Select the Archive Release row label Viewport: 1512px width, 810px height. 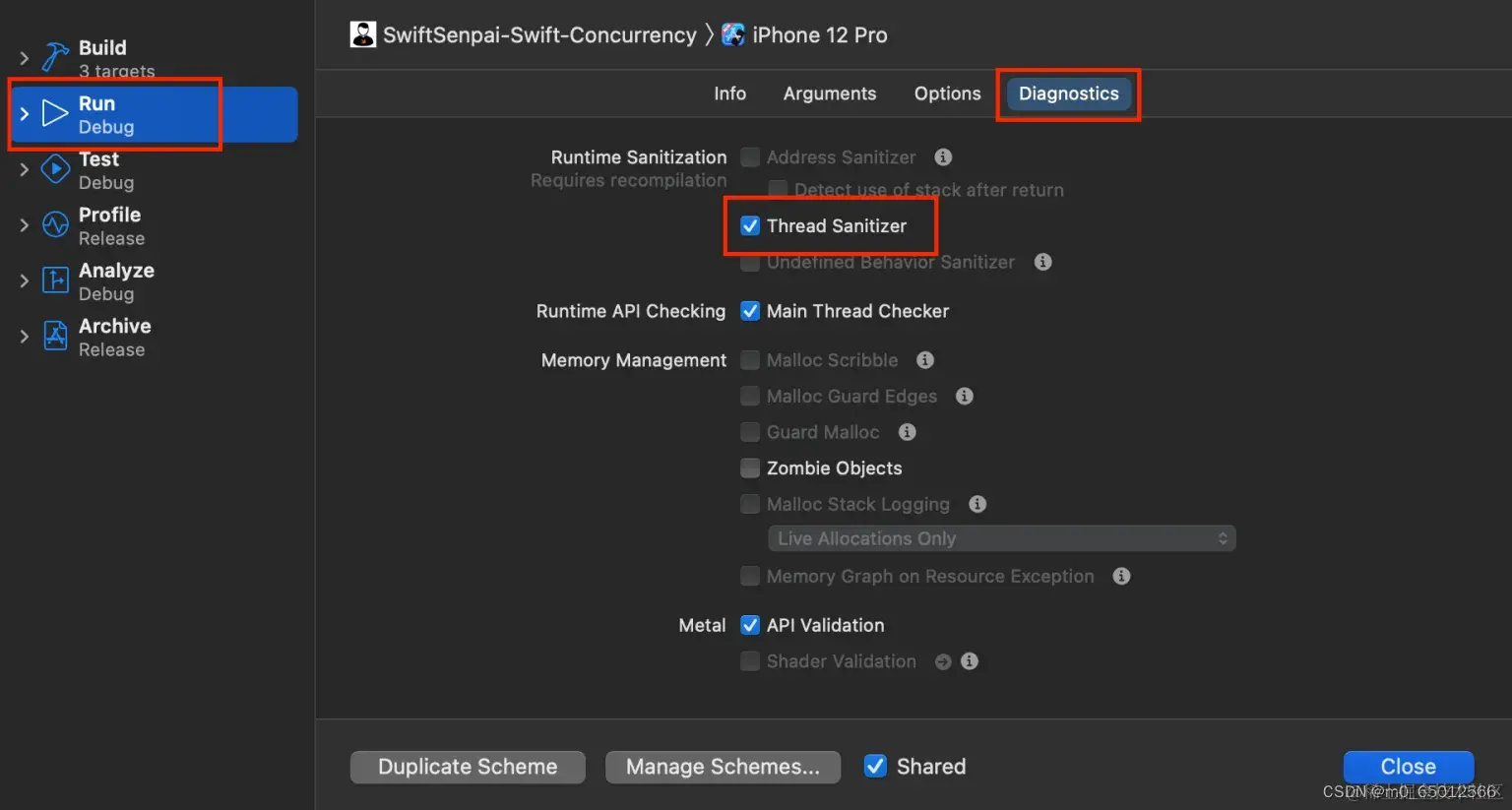pyautogui.click(x=115, y=338)
